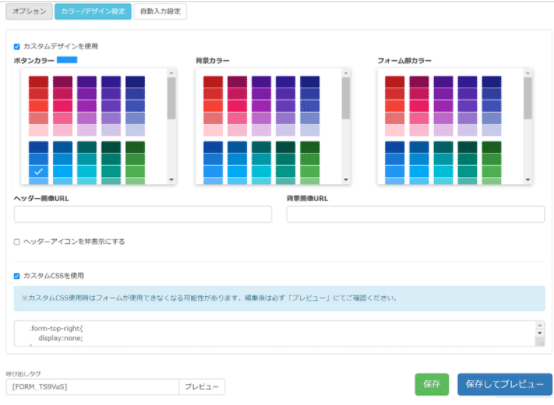Pick the darkest red swatch in ボタンカラー
Screen dimensions: 554x405
[39, 82]
